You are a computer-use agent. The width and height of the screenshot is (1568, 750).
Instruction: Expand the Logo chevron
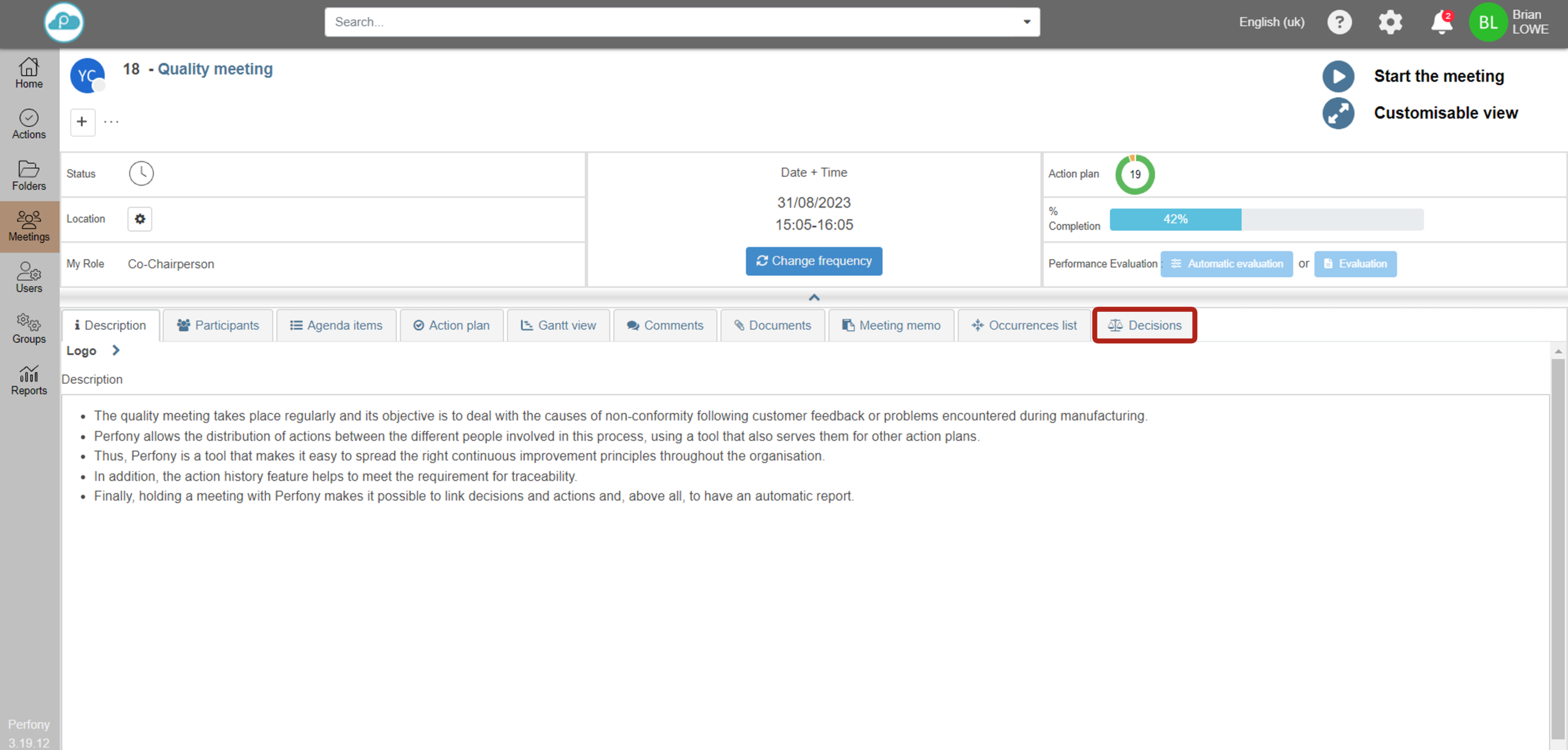click(115, 351)
